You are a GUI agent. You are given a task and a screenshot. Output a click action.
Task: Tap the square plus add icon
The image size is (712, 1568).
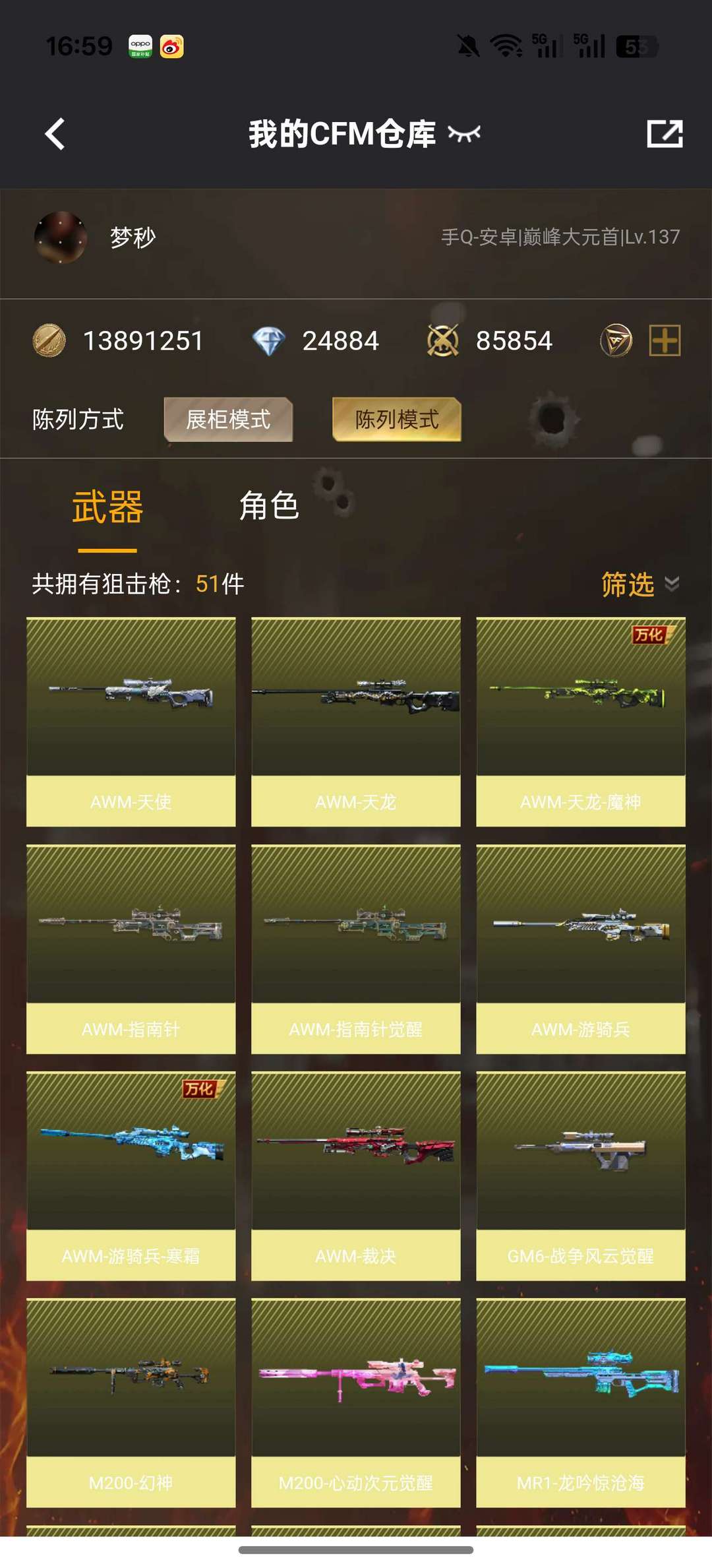point(665,340)
